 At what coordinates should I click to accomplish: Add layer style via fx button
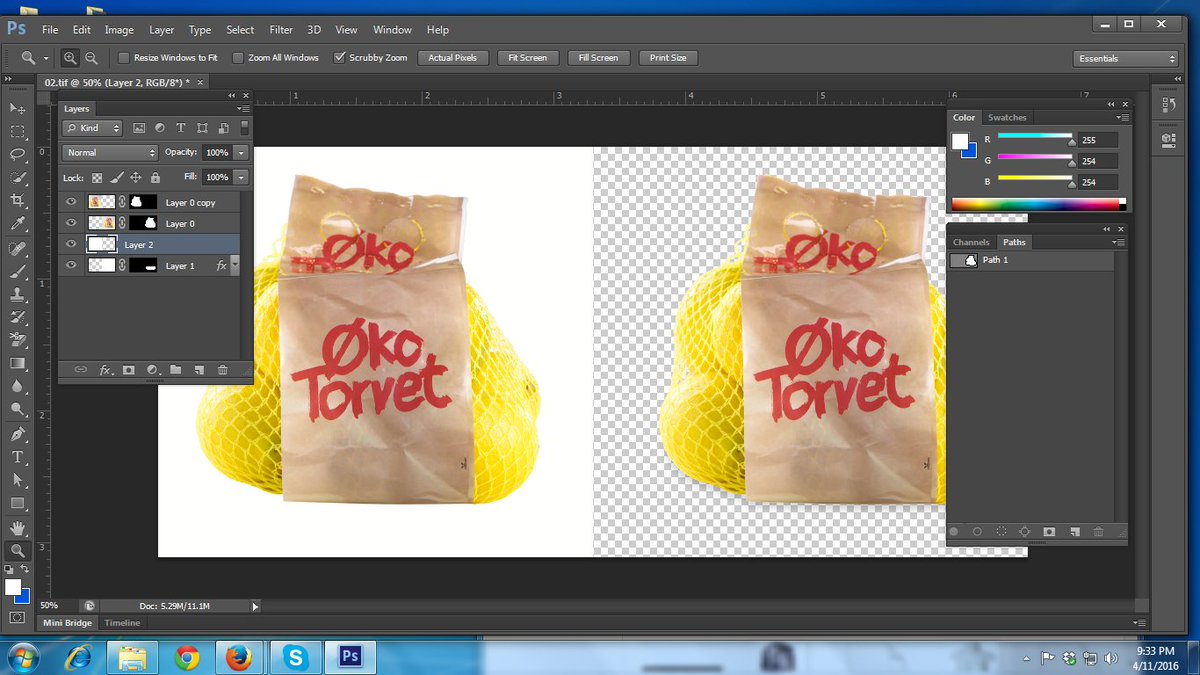pyautogui.click(x=106, y=370)
